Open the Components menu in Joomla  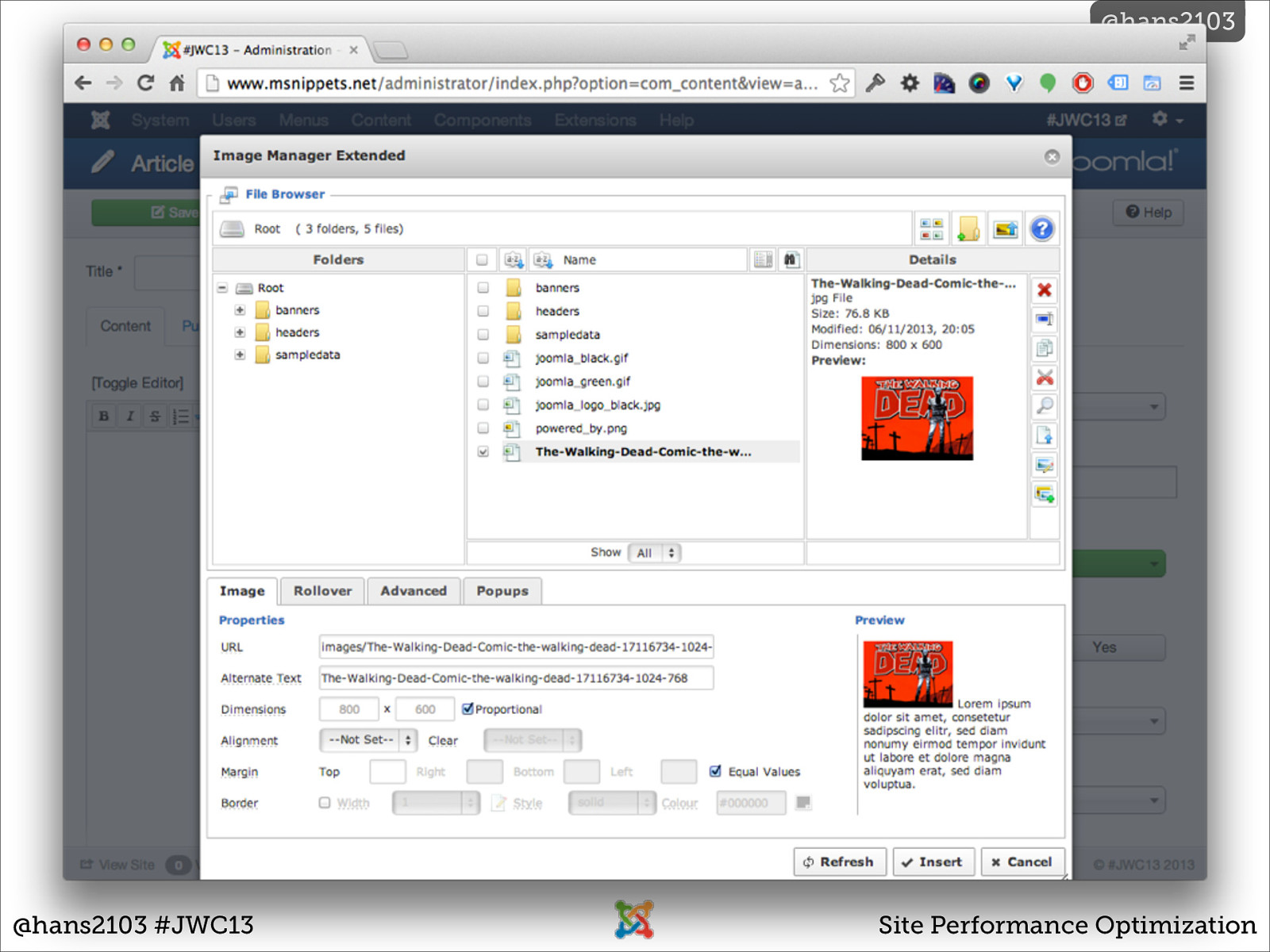483,120
